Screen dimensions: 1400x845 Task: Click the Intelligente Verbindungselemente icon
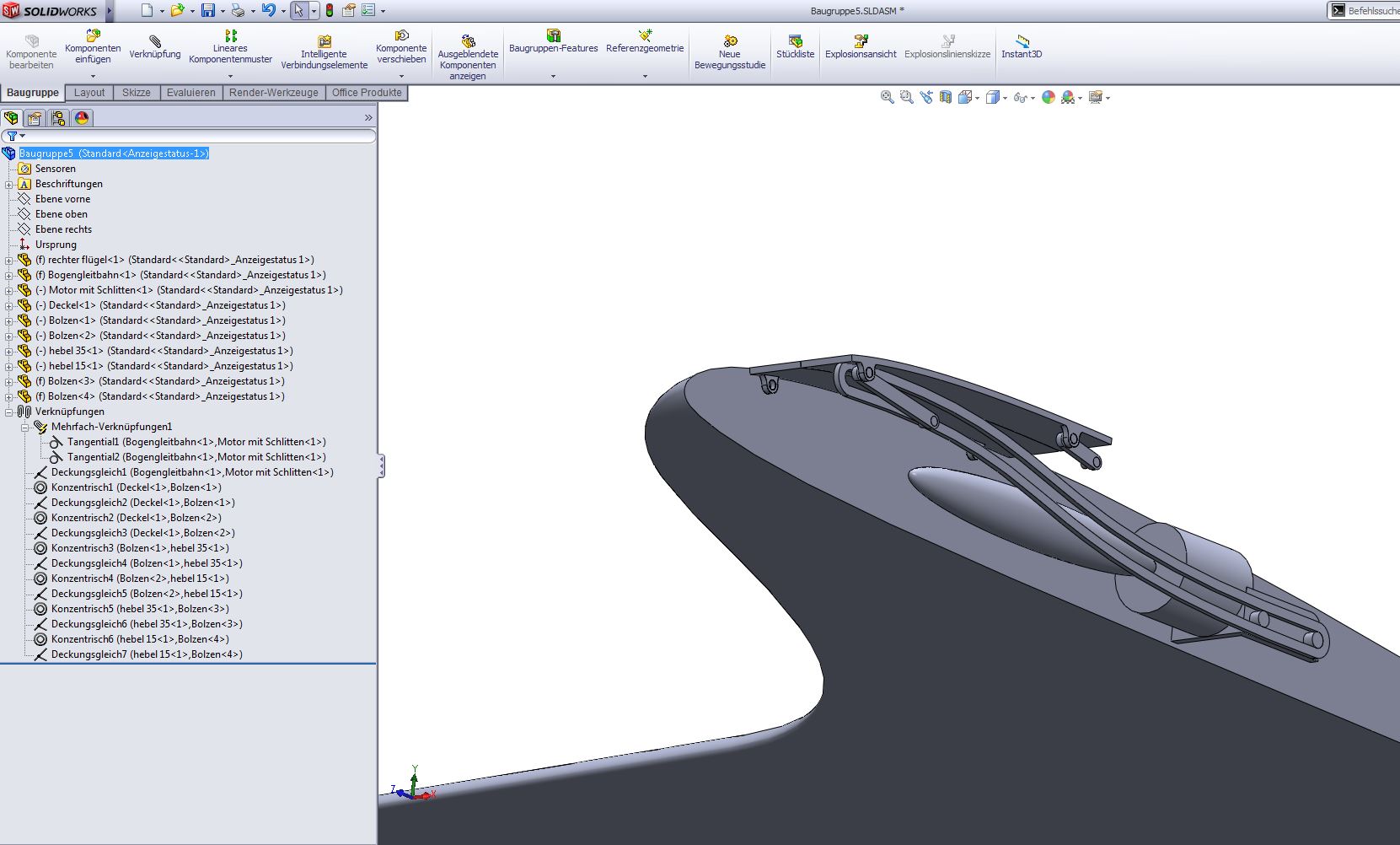pos(324,41)
